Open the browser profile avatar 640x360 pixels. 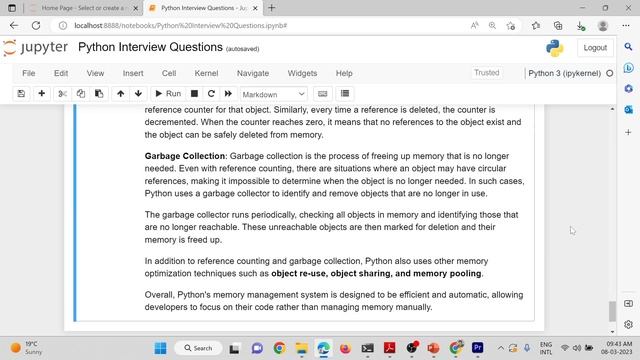tap(603, 26)
